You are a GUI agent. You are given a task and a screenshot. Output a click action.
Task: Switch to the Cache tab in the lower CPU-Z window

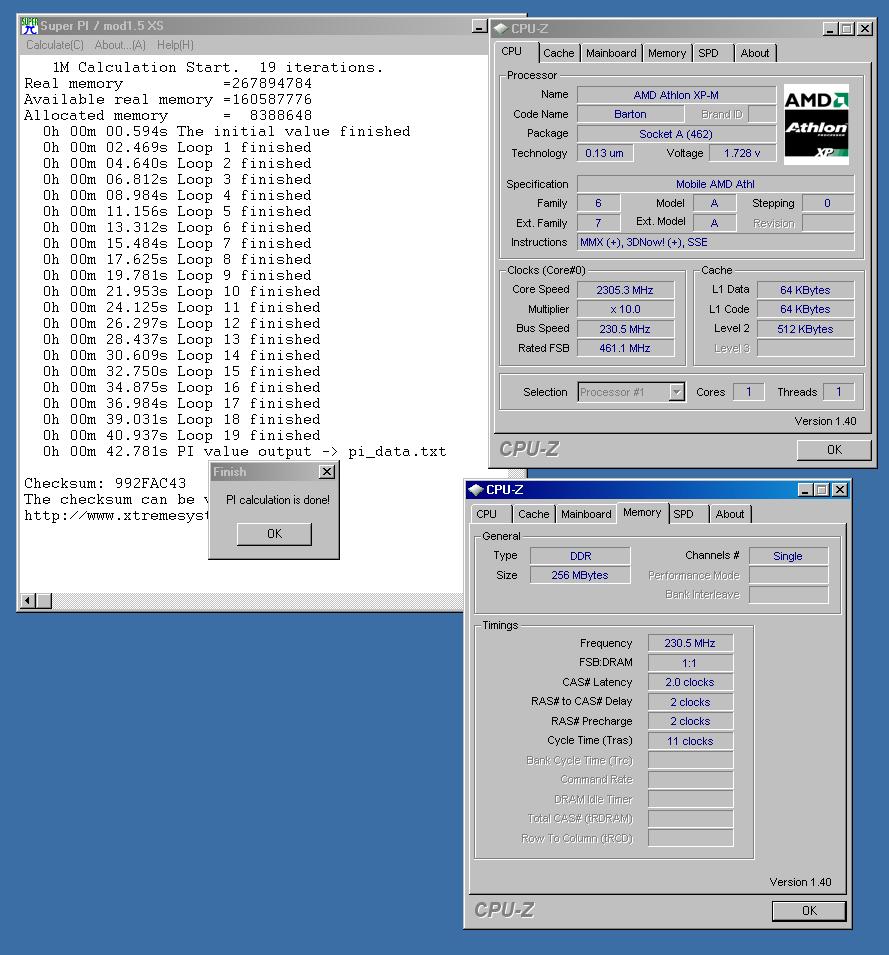(533, 514)
